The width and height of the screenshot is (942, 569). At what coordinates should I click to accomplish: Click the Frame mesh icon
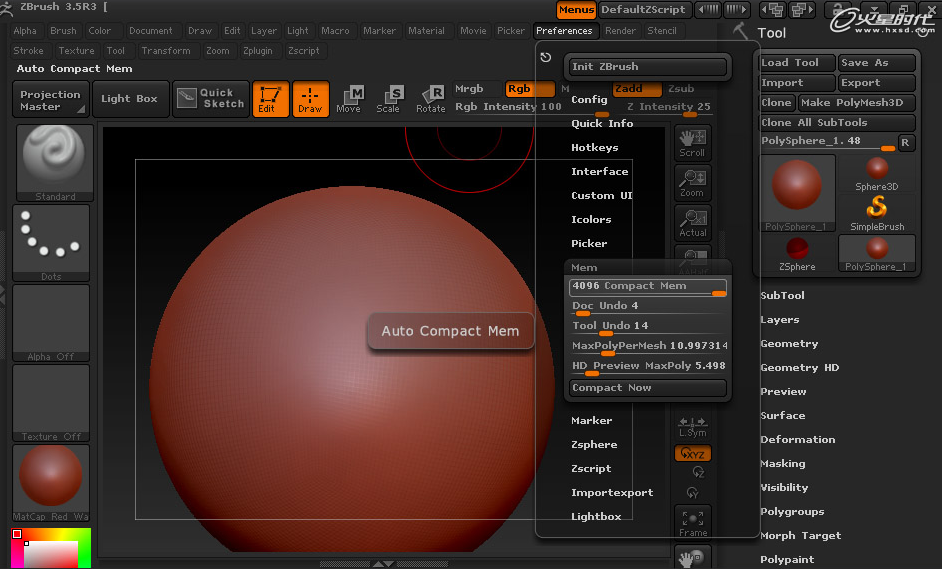(693, 522)
